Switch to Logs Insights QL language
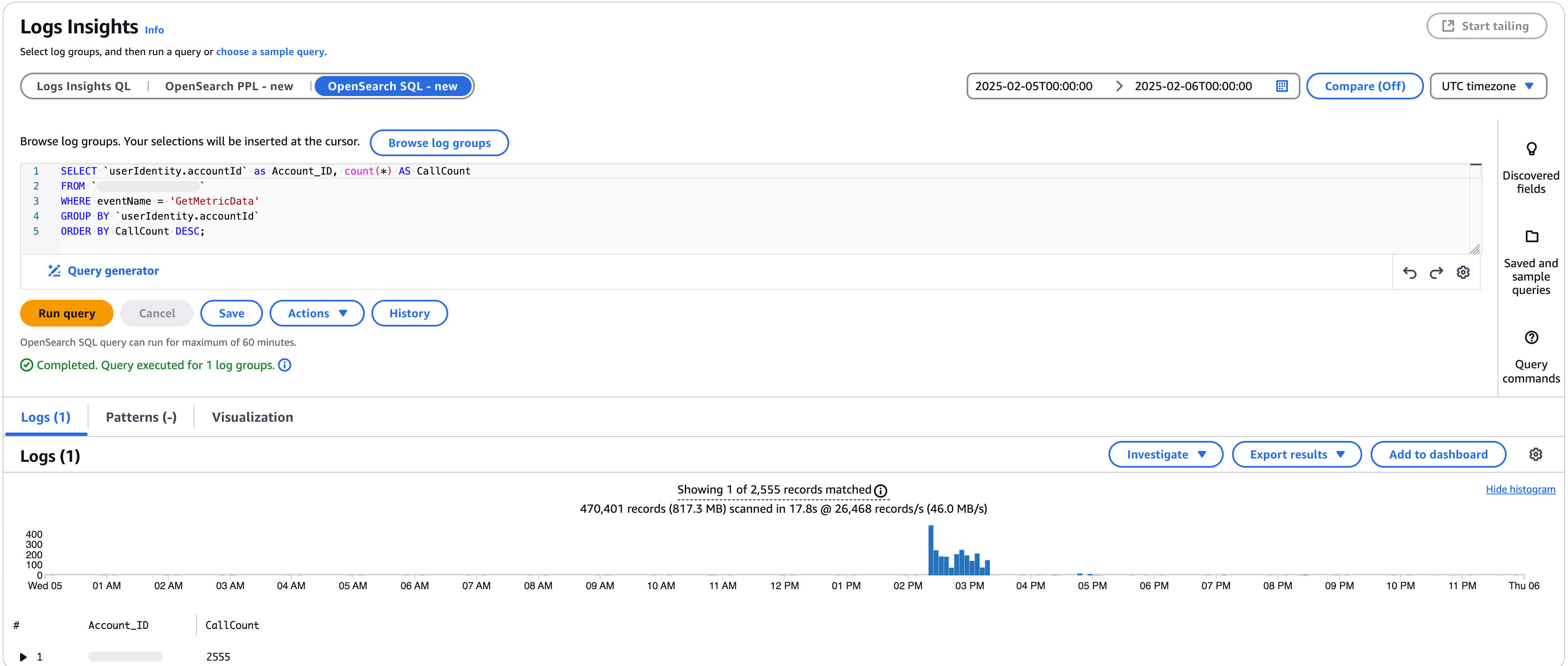This screenshot has height=666, width=1568. tap(83, 86)
